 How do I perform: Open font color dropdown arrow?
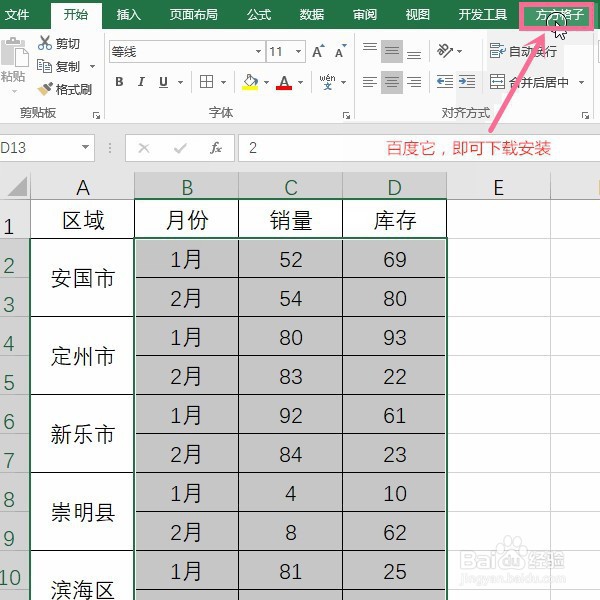pyautogui.click(x=300, y=82)
